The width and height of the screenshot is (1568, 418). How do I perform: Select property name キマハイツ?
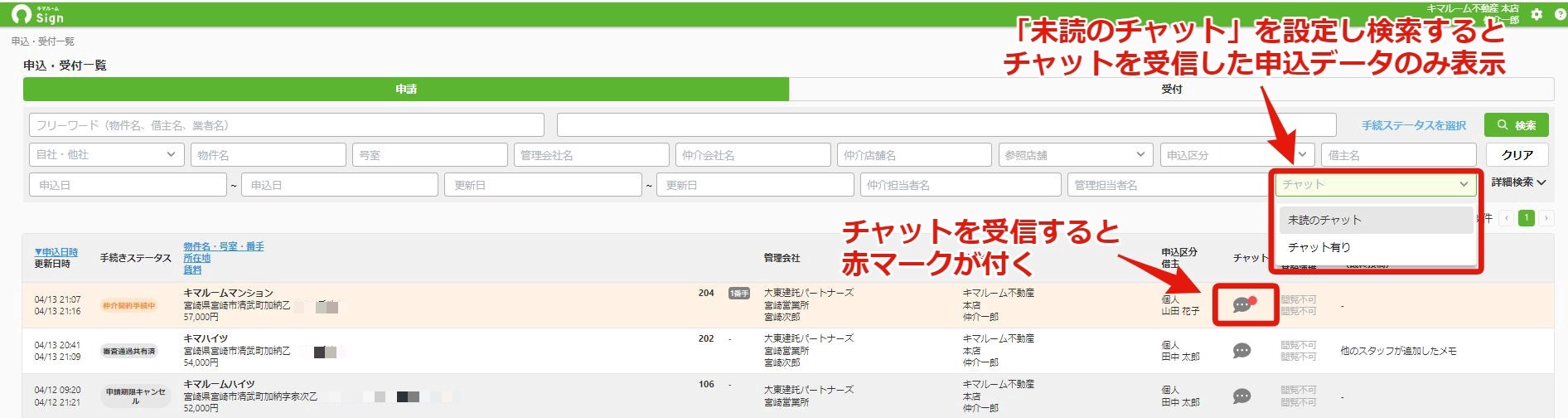[206, 338]
